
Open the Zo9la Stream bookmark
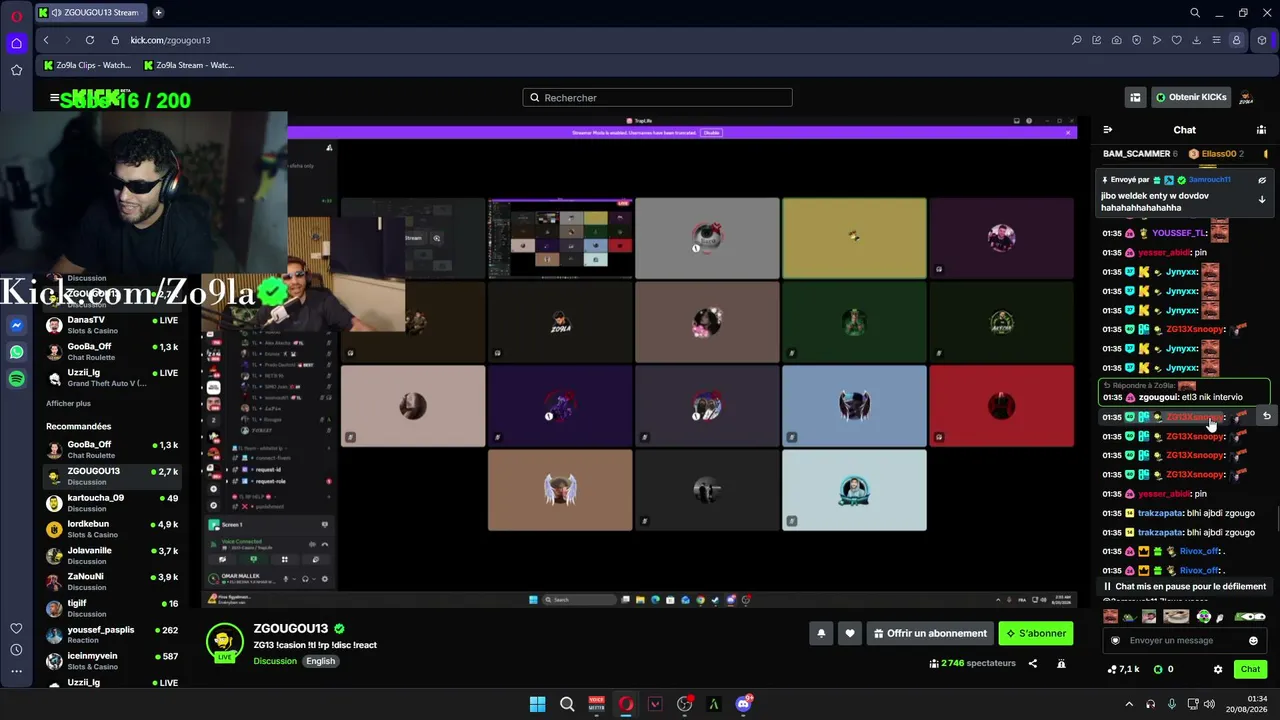point(189,65)
